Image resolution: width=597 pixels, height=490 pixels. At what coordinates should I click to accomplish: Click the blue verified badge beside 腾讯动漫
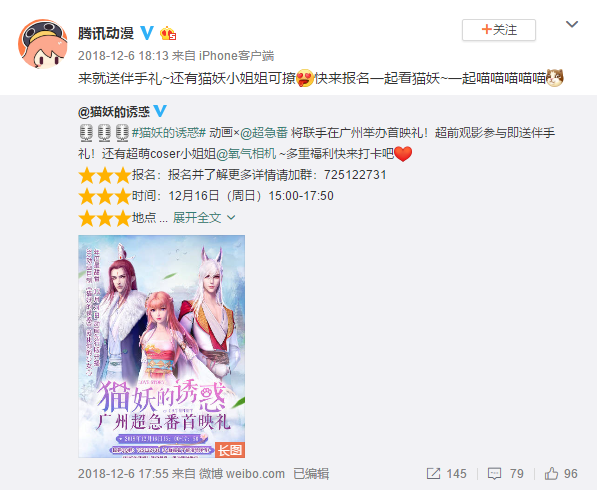pyautogui.click(x=147, y=33)
